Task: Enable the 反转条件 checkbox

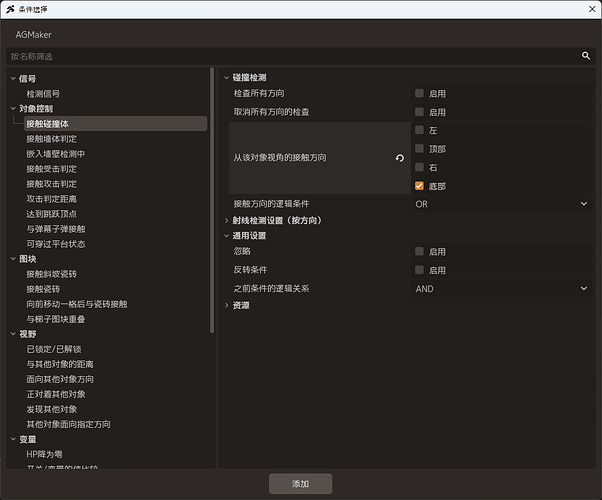Action: tap(419, 270)
